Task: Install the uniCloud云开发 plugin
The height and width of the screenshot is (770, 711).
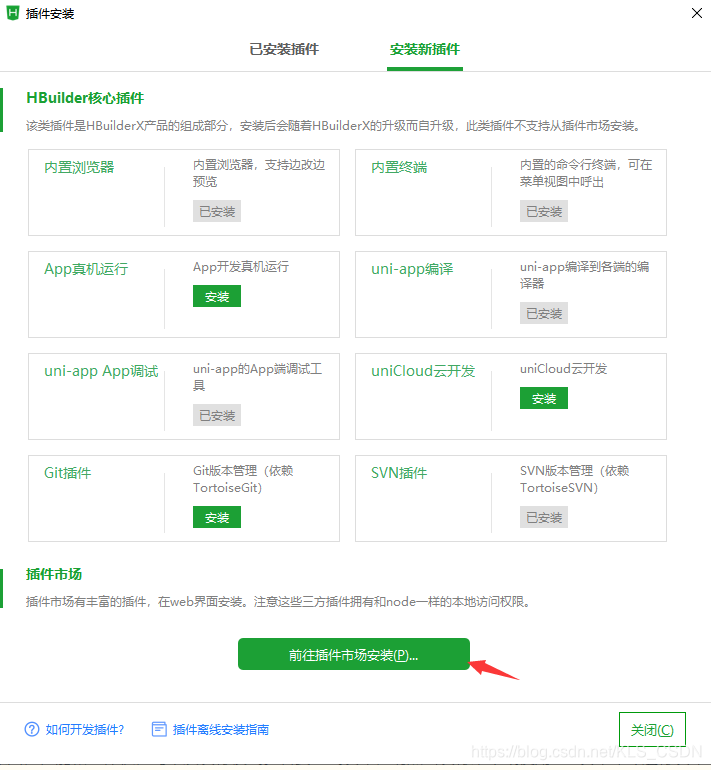Action: click(x=544, y=398)
